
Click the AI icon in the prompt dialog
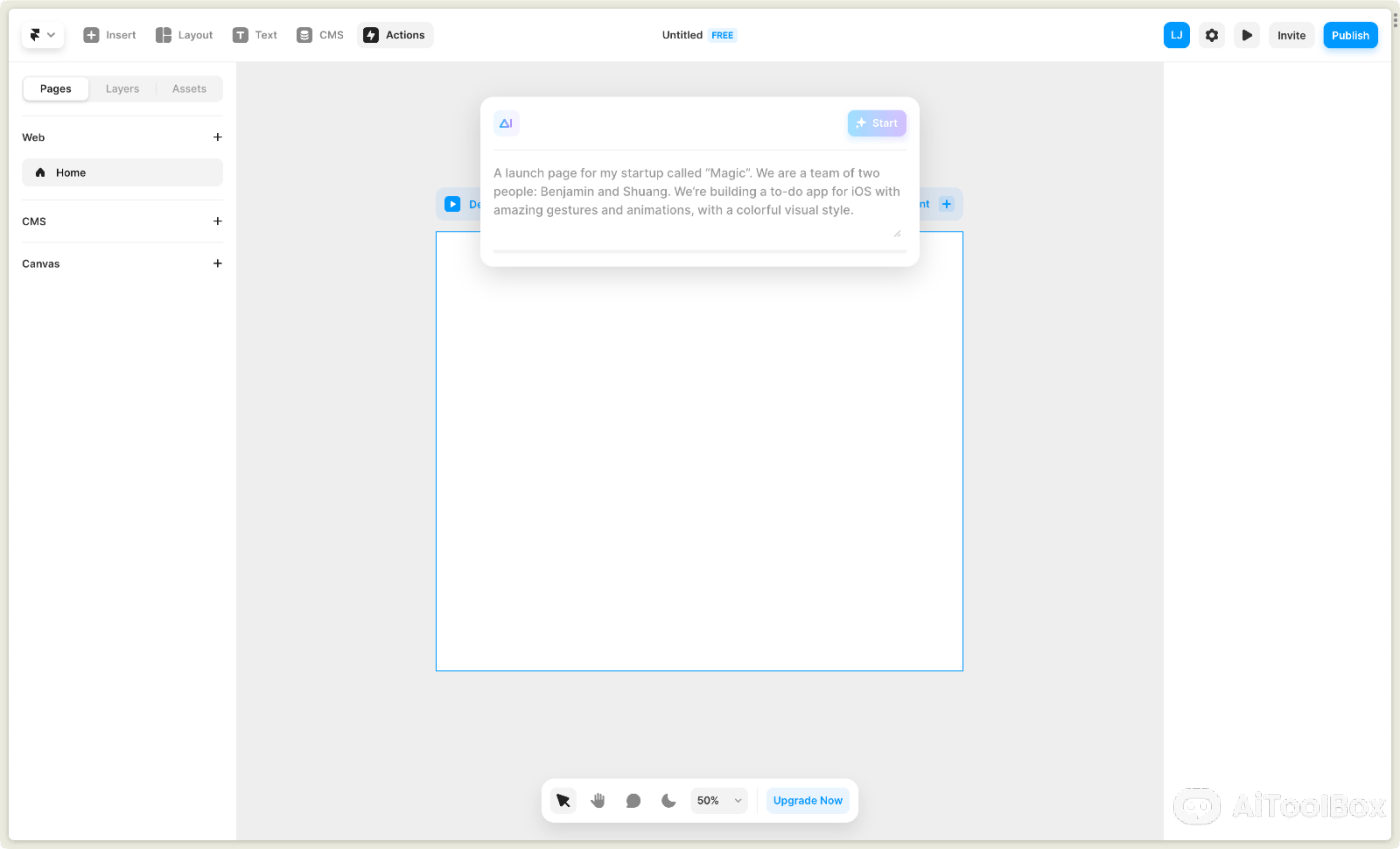(x=506, y=122)
